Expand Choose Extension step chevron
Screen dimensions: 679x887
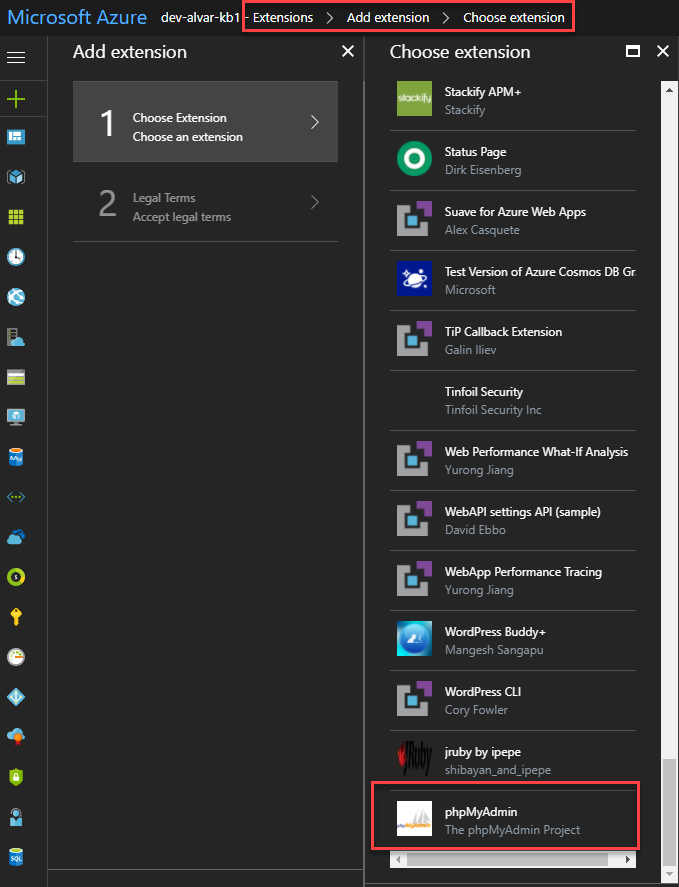coord(315,122)
